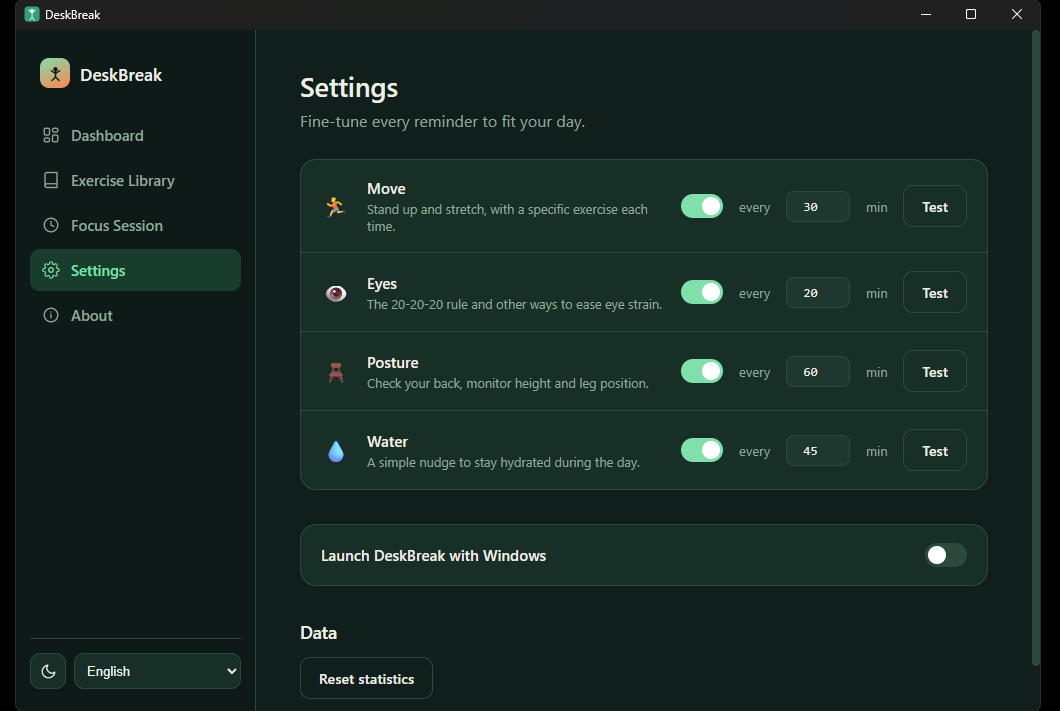
Task: Select the Settings menu item
Action: tap(135, 270)
